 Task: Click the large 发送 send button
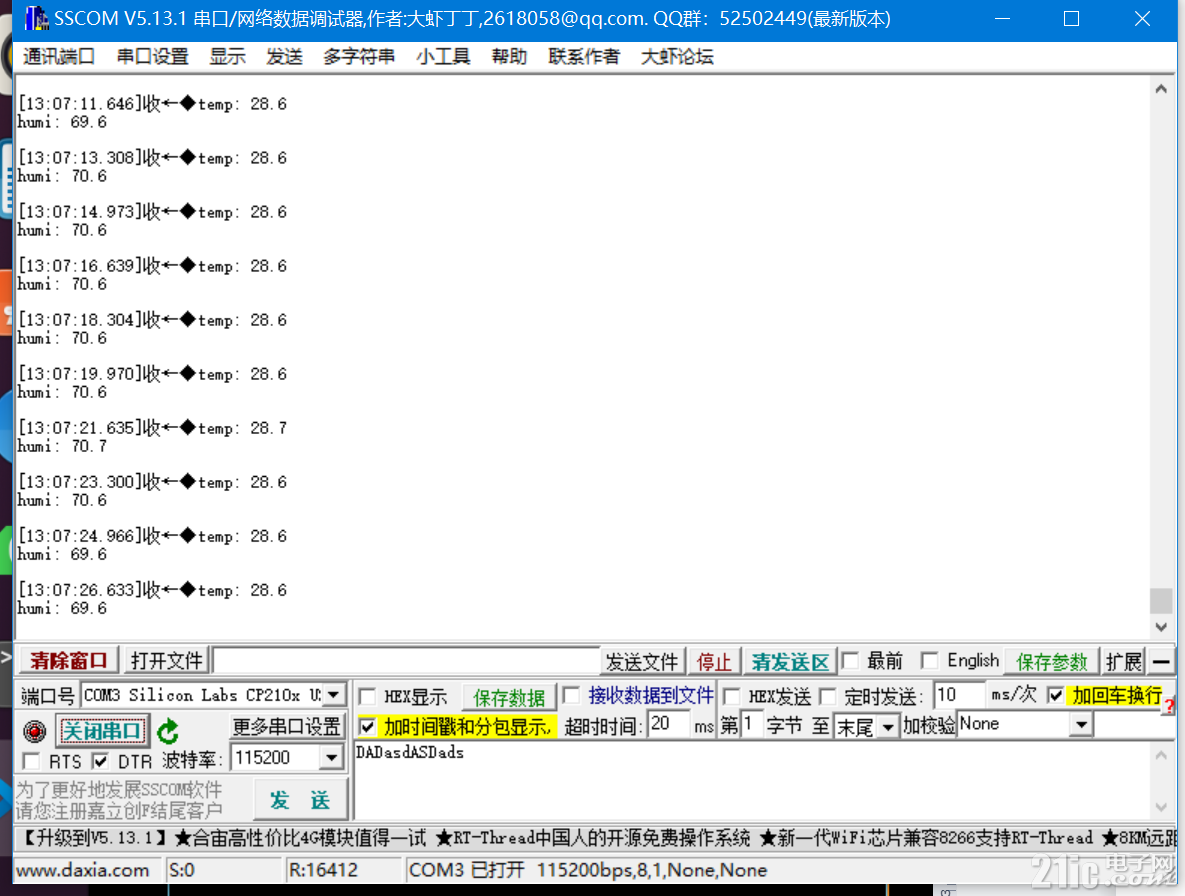(x=300, y=800)
